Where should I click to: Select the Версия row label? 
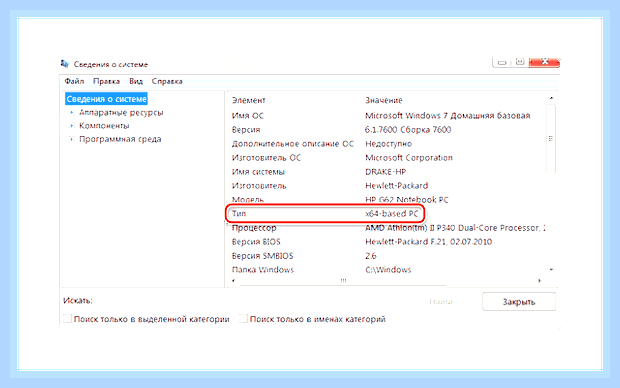tap(246, 130)
